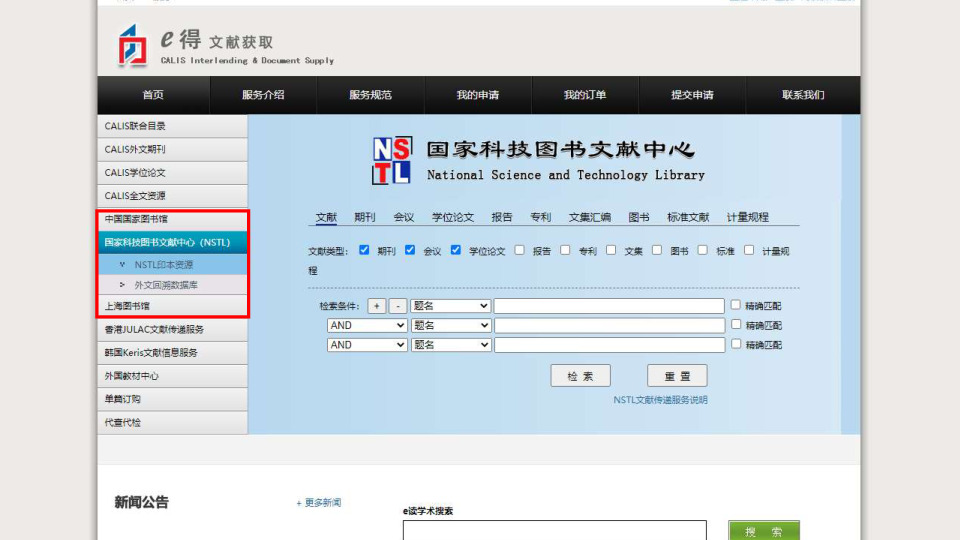Add a search condition with plus button
960x540 pixels.
[377, 306]
